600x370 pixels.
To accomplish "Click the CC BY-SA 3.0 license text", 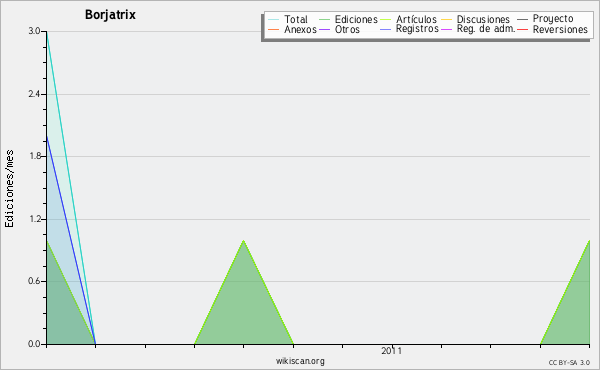I will point(569,363).
